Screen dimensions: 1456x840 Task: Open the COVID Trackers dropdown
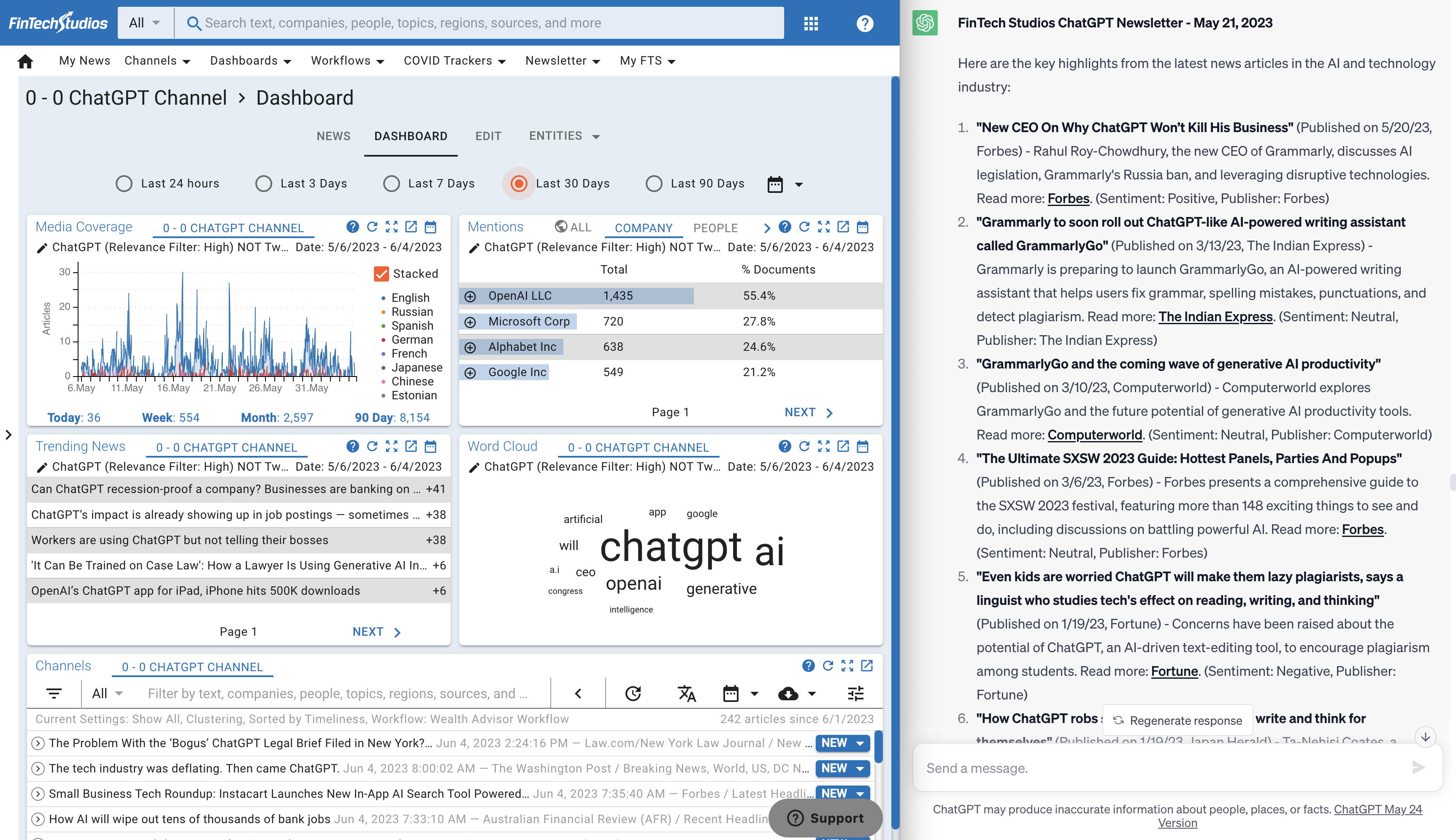455,61
